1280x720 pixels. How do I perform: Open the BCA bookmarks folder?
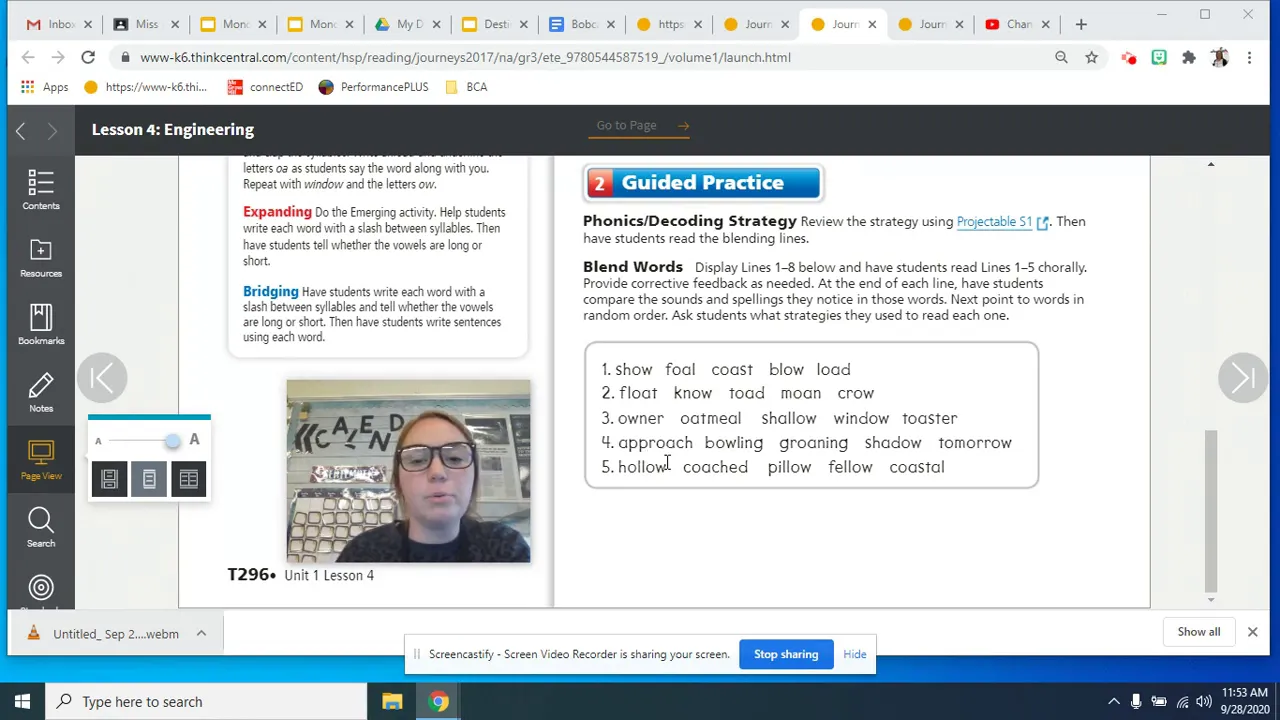click(x=466, y=87)
